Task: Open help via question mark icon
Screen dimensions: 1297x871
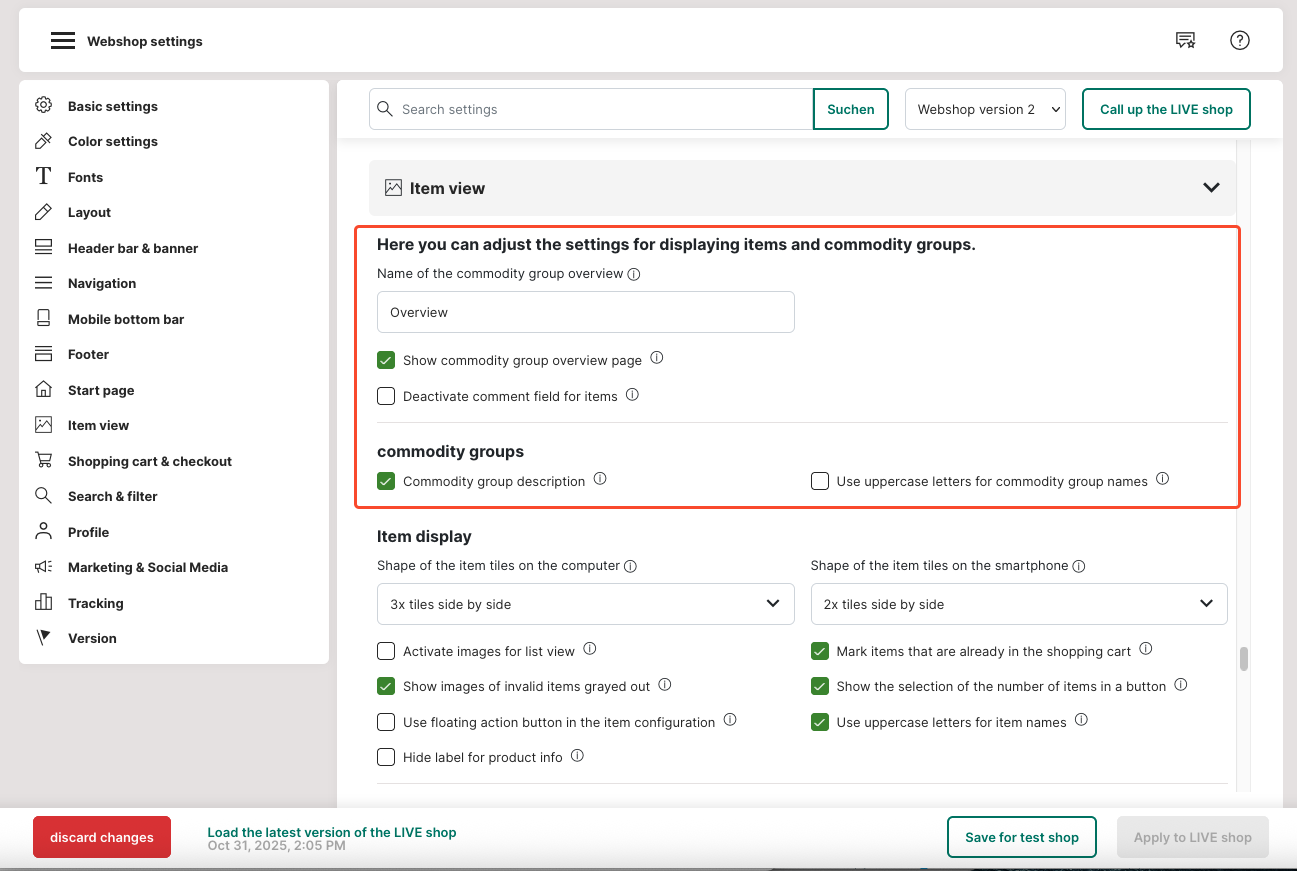Action: coord(1239,41)
